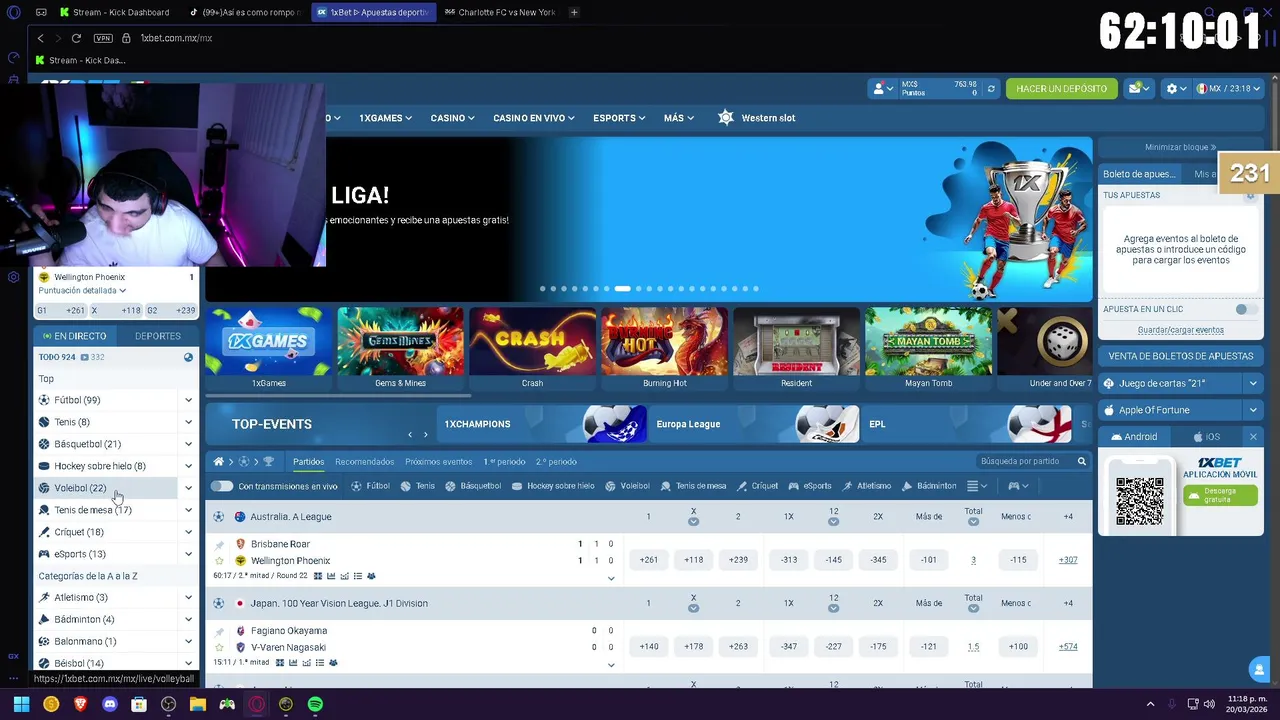
Task: Go to home icon in breadcrumb
Action: (218, 462)
